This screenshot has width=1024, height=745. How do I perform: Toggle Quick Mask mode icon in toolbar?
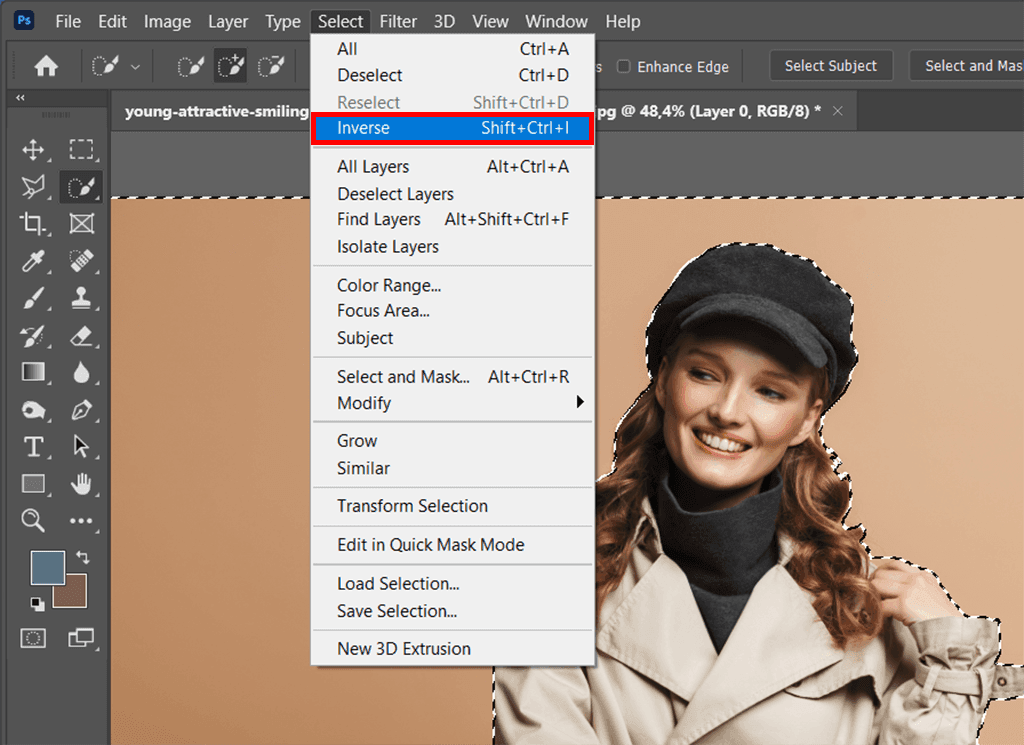pyautogui.click(x=33, y=638)
